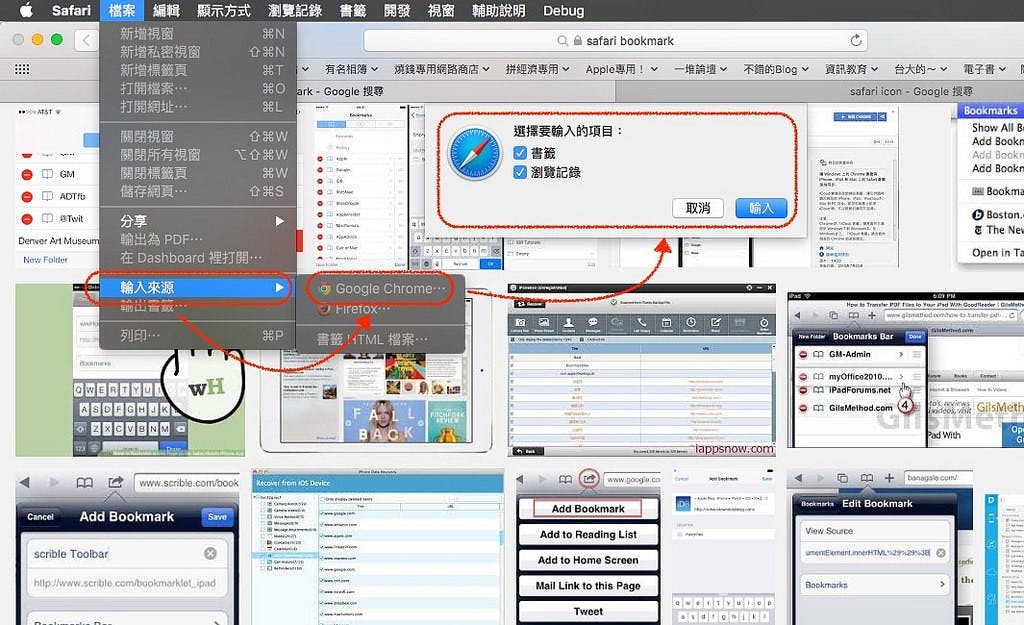Expand the Apple專用！ favorites folder

click(x=621, y=69)
